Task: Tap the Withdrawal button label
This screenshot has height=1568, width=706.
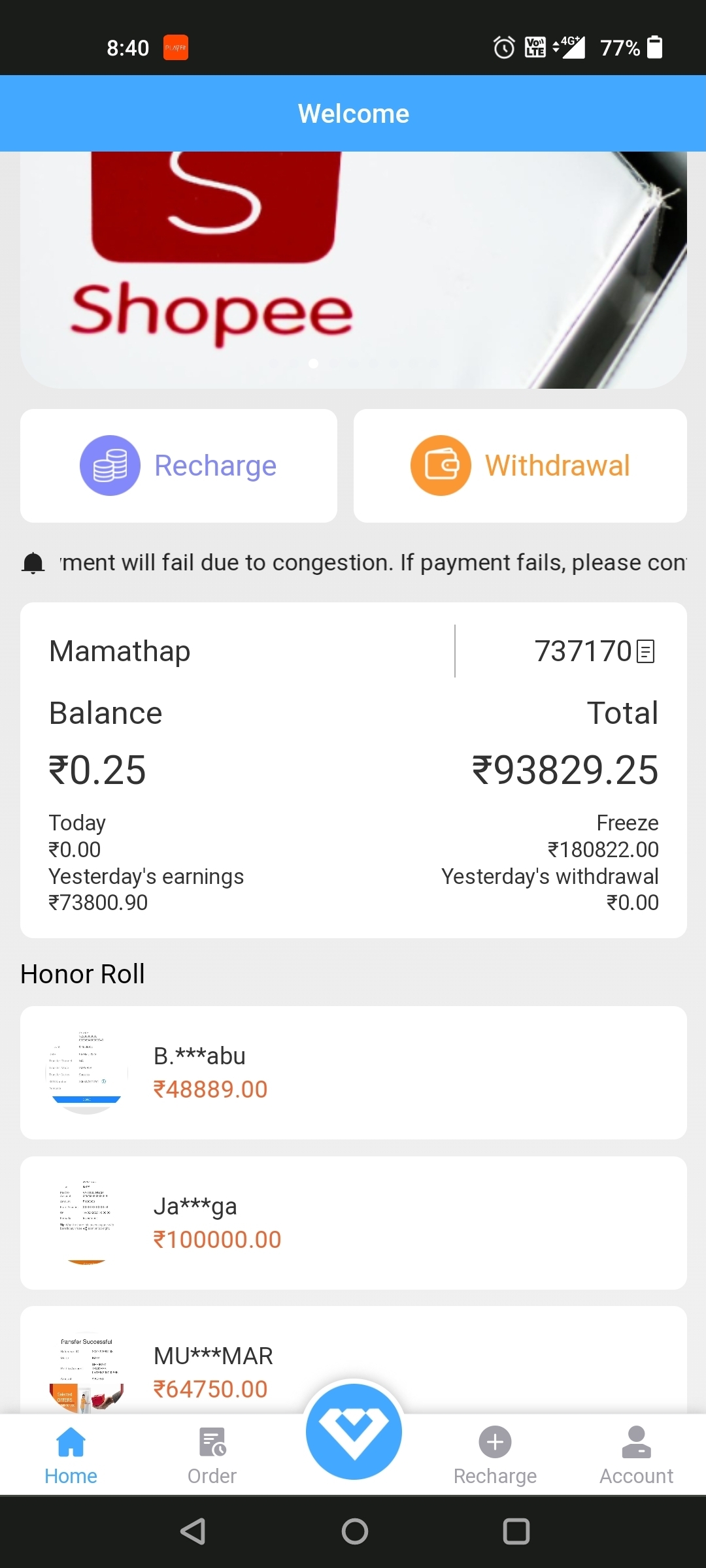Action: point(557,466)
